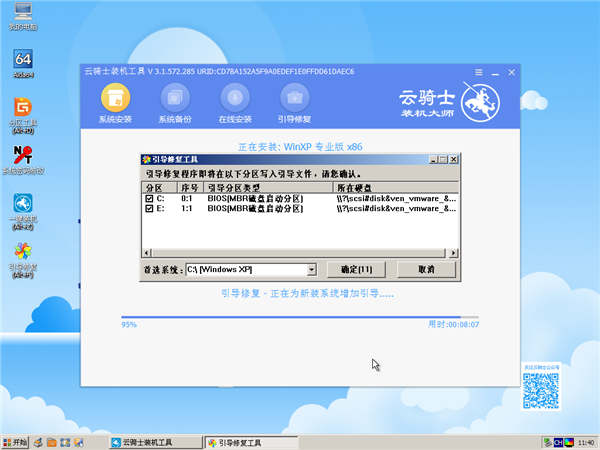
Task: Click the CH input language tray icon
Action: (559, 443)
